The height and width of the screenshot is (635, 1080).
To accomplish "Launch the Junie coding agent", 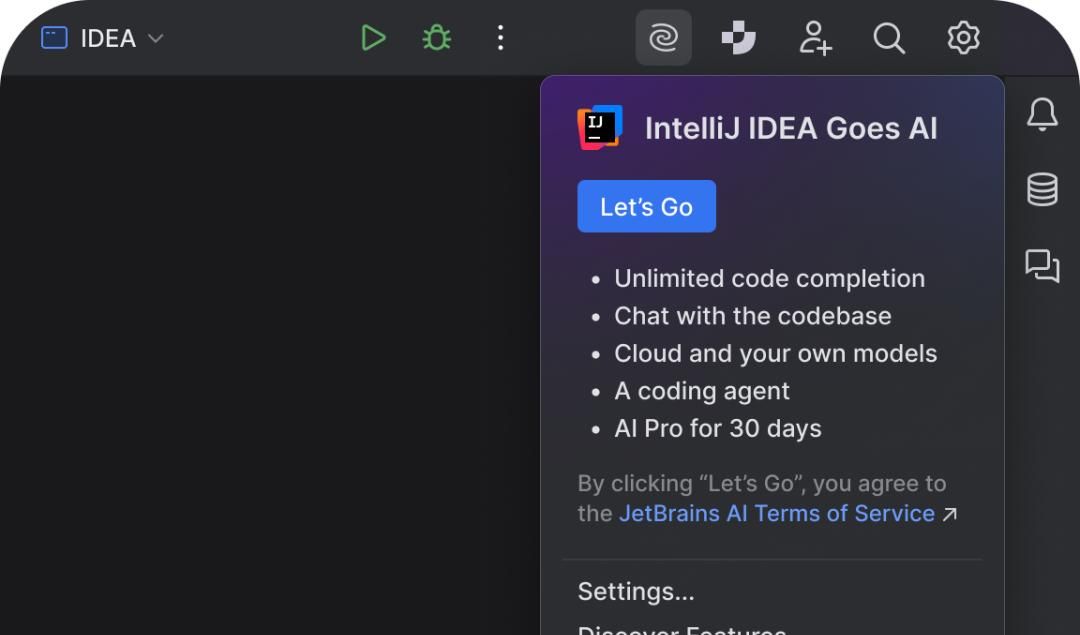I will click(737, 38).
